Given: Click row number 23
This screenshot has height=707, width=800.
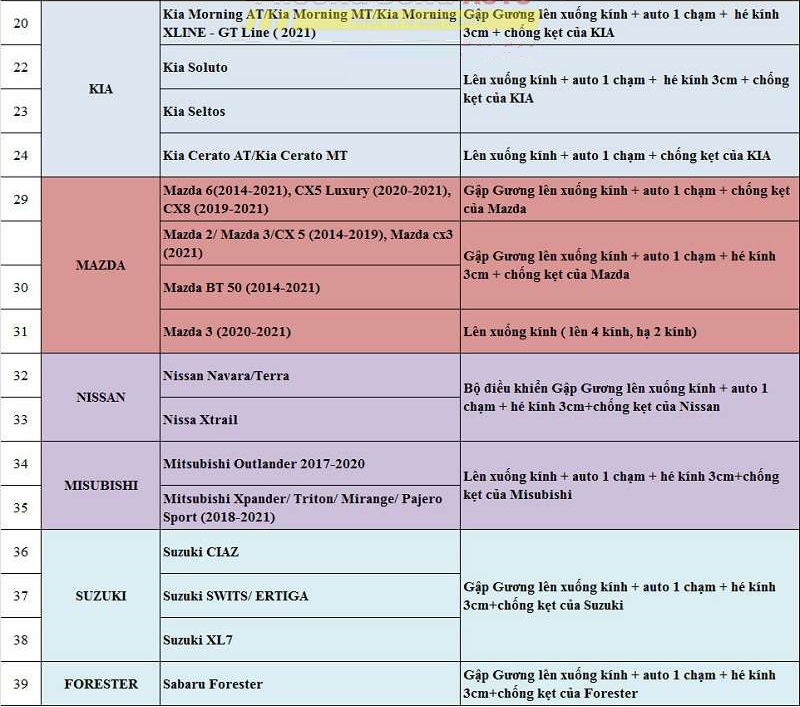Looking at the screenshot, I should tap(20, 111).
